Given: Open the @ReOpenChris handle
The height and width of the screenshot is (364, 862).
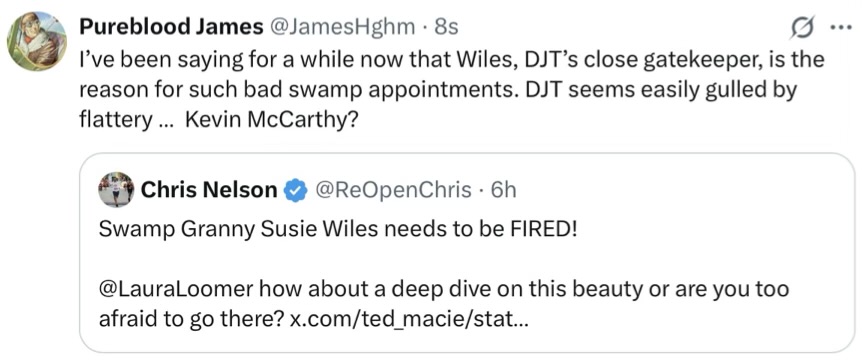Looking at the screenshot, I should pos(393,190).
